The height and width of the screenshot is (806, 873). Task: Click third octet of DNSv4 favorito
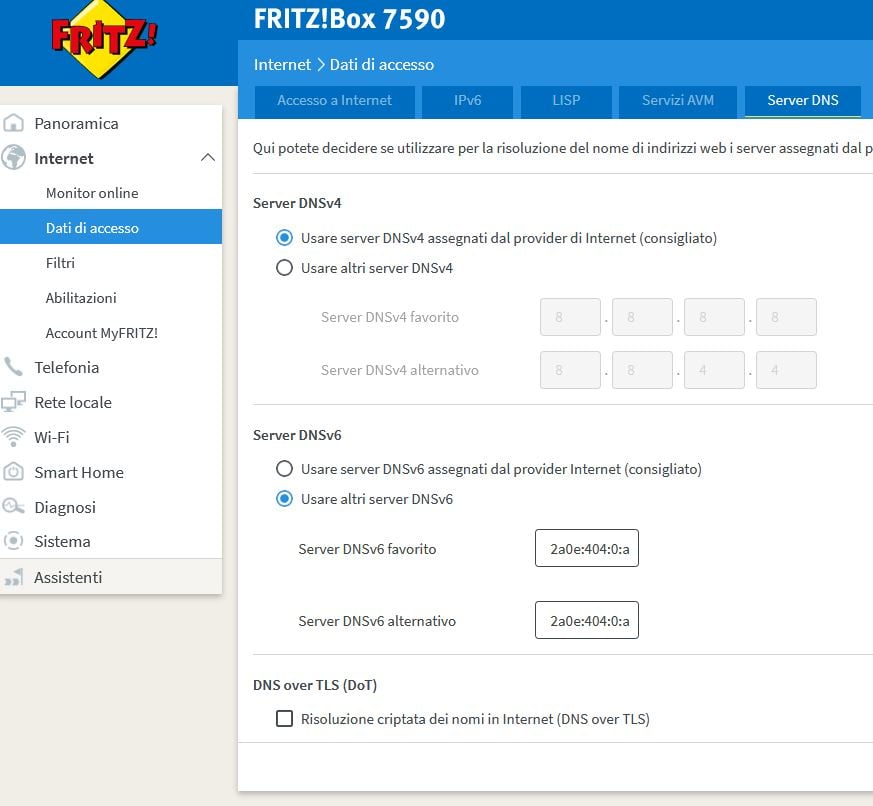[x=714, y=317]
